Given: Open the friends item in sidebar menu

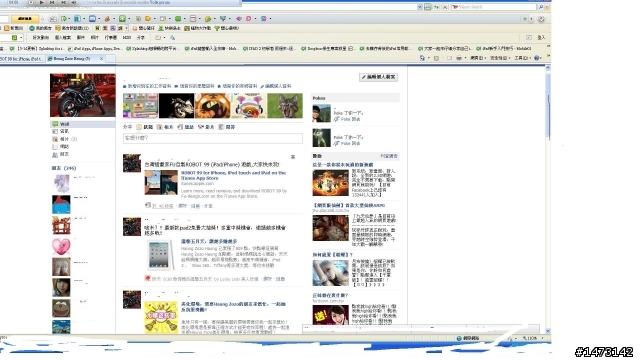Looking at the screenshot, I should click(x=61, y=155).
